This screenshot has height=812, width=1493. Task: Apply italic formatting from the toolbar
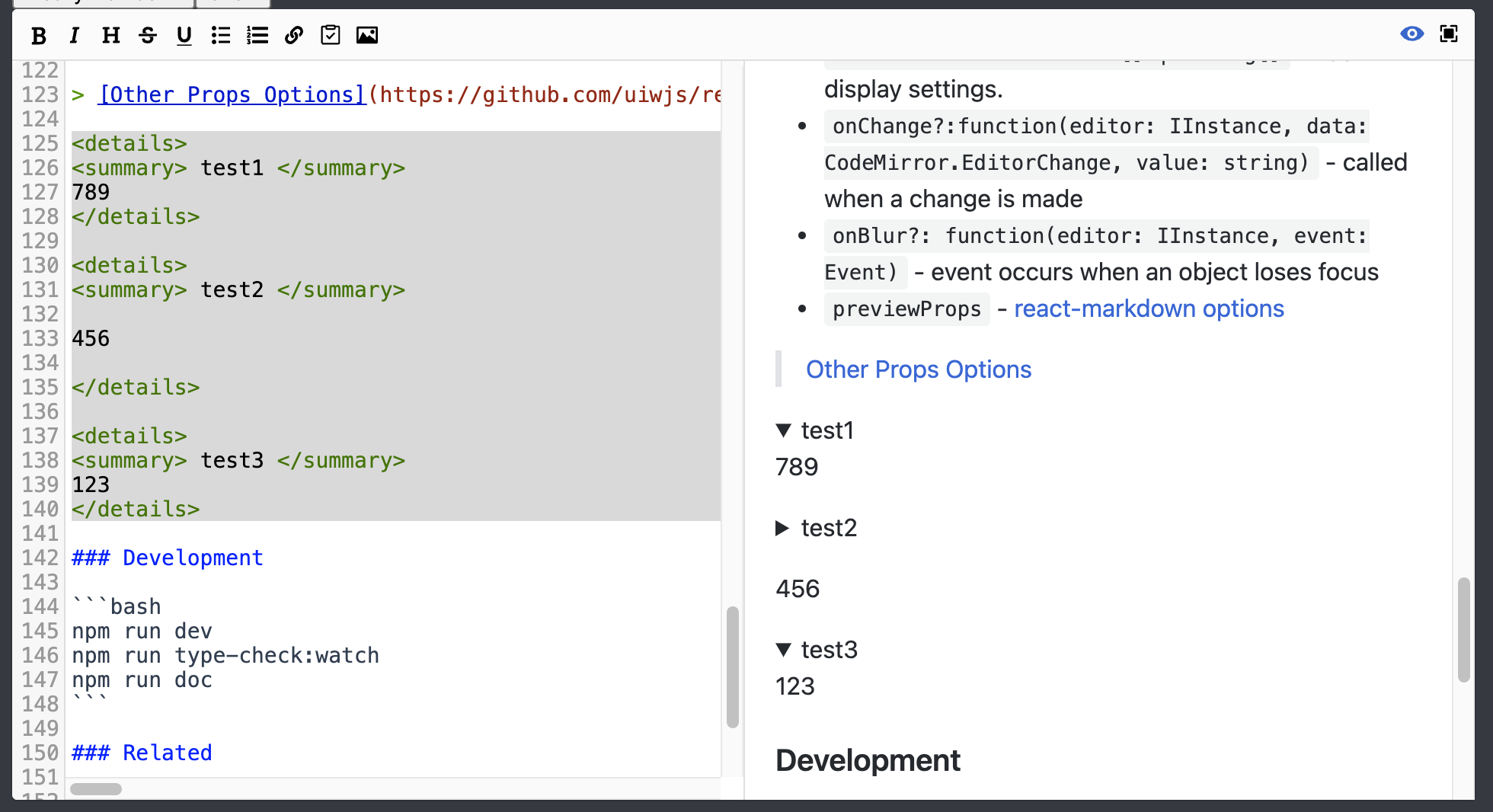pos(75,35)
